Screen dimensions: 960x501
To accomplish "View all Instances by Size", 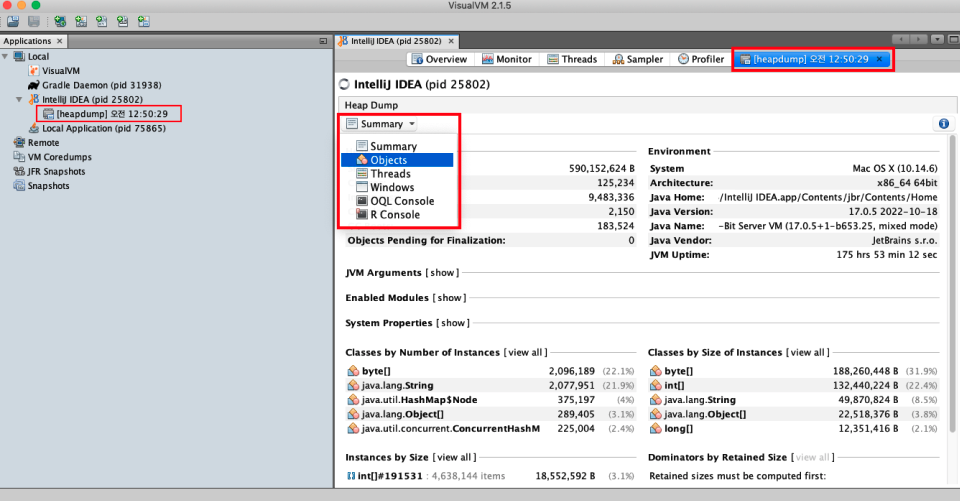I will pyautogui.click(x=454, y=457).
